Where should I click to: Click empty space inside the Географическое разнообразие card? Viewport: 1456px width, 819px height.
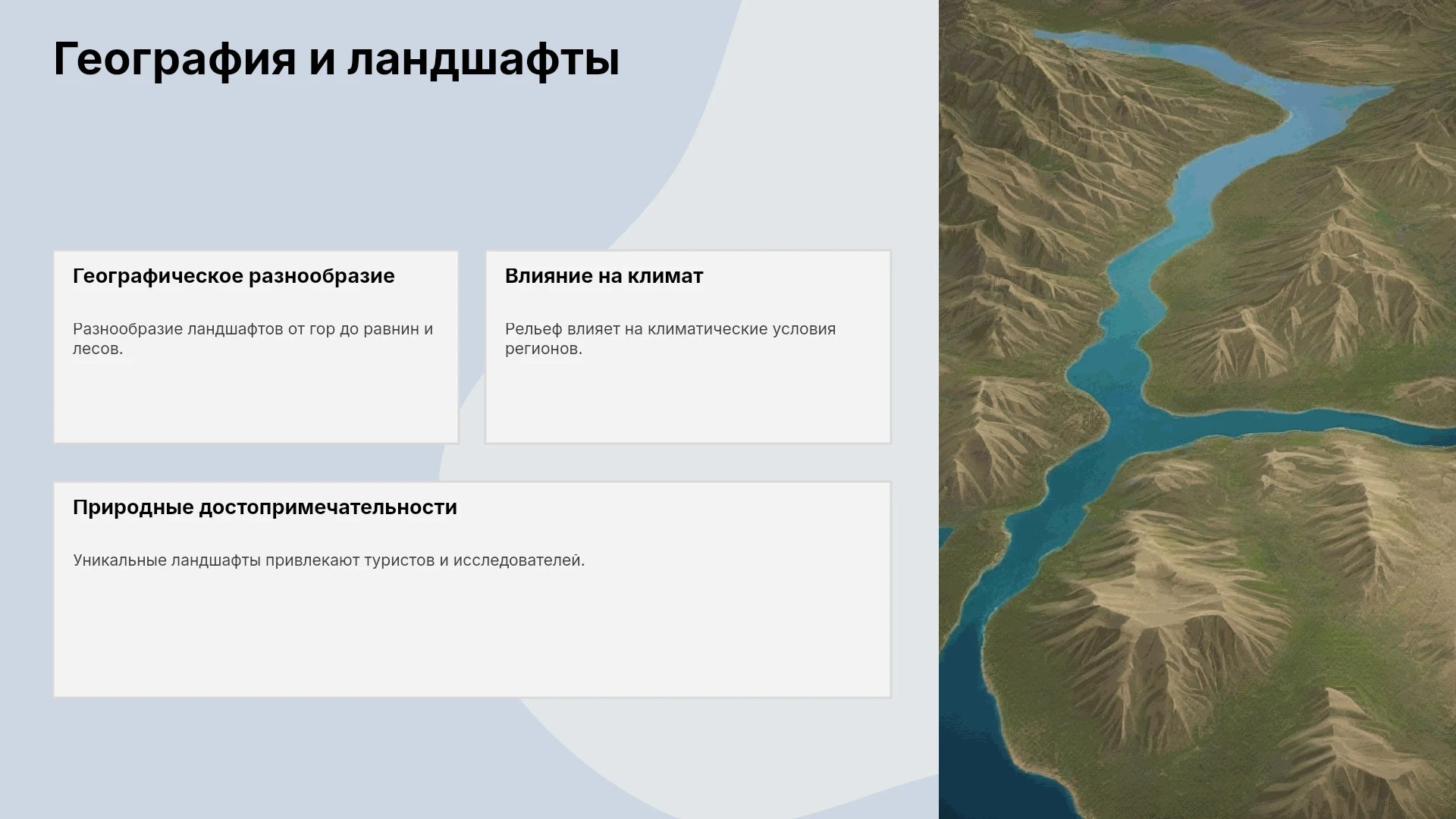tap(256, 402)
